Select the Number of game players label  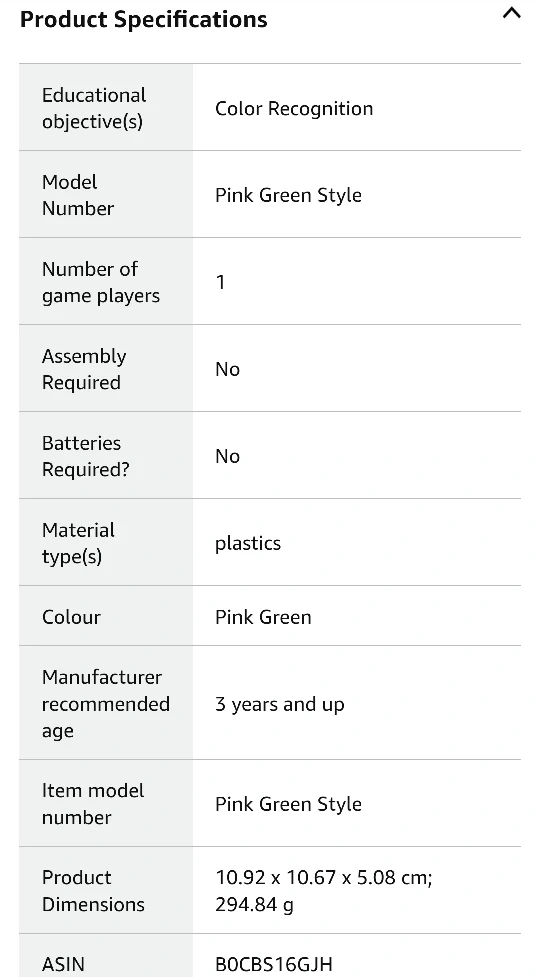pyautogui.click(x=101, y=282)
